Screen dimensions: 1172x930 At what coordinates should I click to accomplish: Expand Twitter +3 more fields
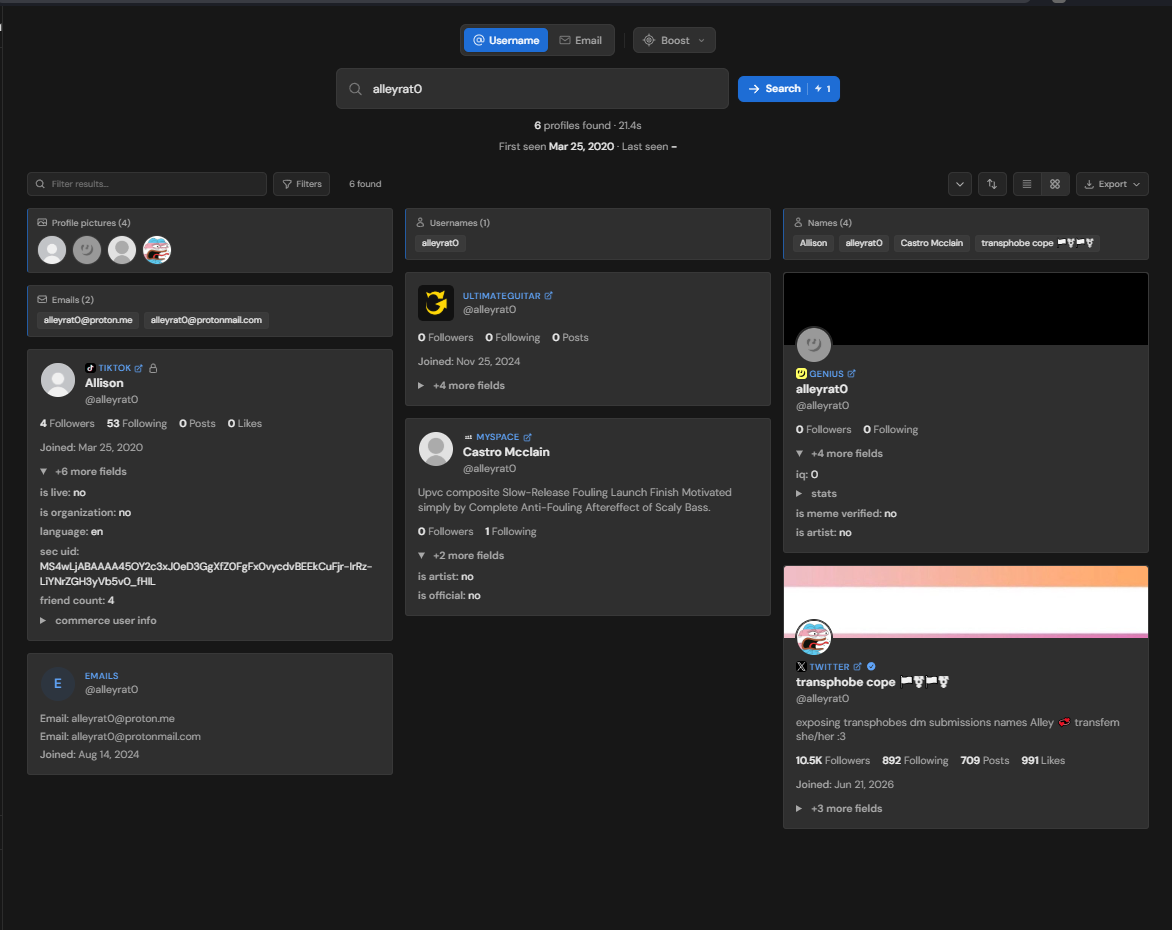pos(839,809)
